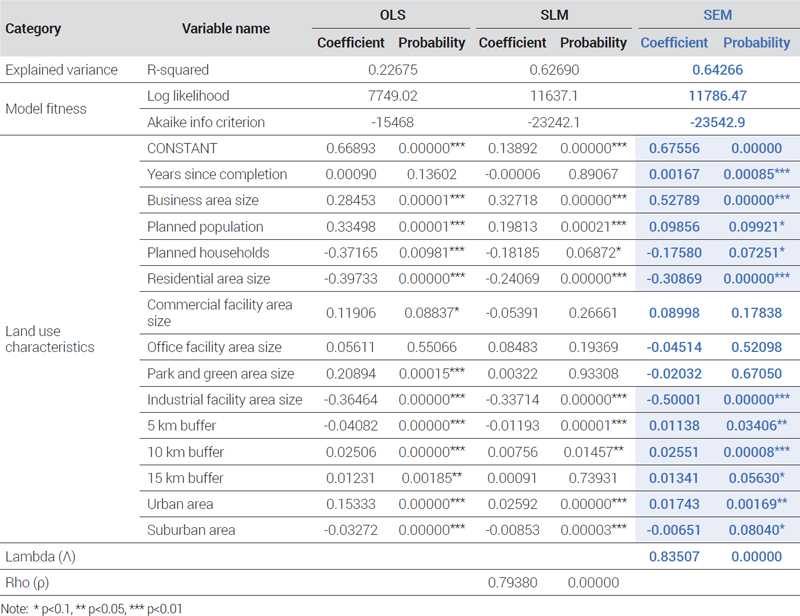Select OLS coefficient 0.15333
Viewport: 800px width, 616px height.
351,504
